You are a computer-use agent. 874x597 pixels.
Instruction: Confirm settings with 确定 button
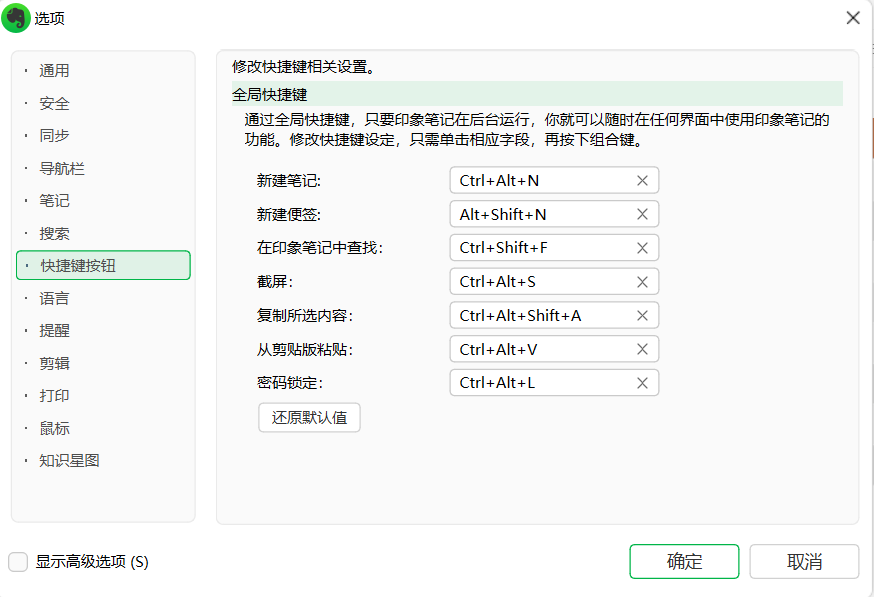(x=684, y=562)
